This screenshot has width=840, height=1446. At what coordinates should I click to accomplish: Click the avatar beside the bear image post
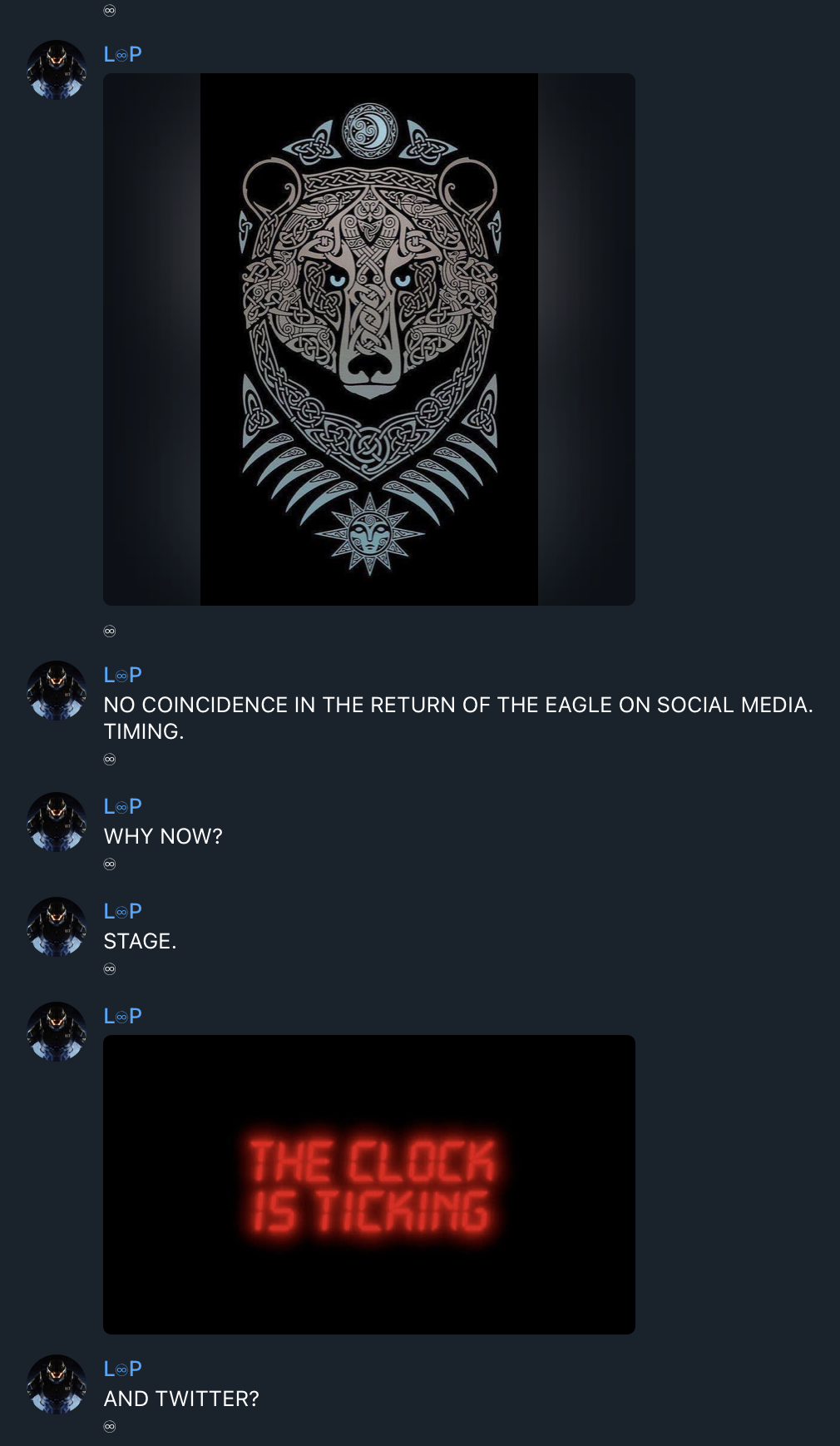(x=57, y=70)
